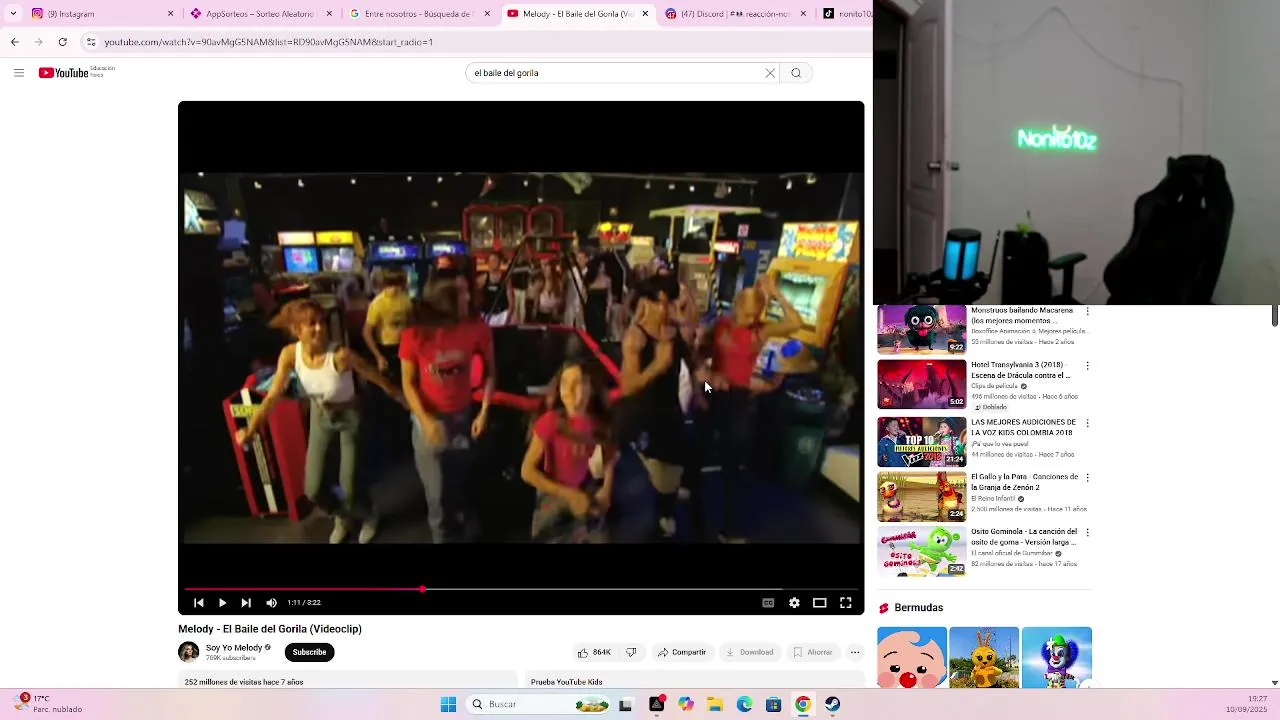Open options for Osito Gominola video
The width and height of the screenshot is (1280, 720).
pos(1087,533)
